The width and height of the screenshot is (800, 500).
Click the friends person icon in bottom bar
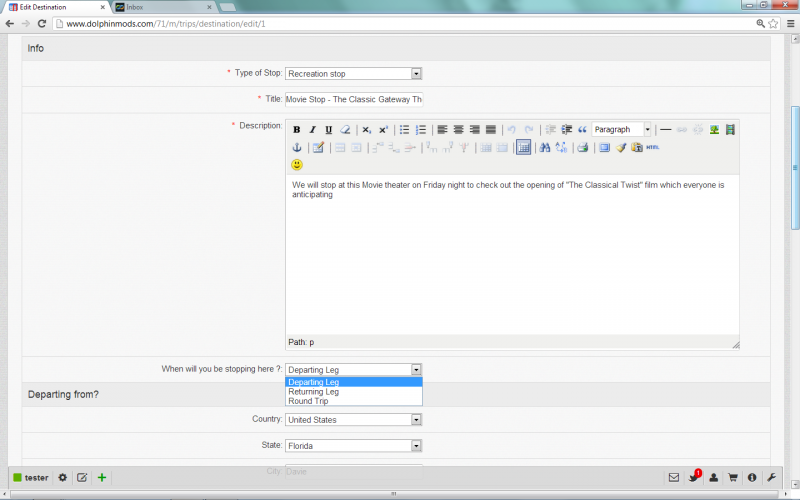tap(713, 478)
